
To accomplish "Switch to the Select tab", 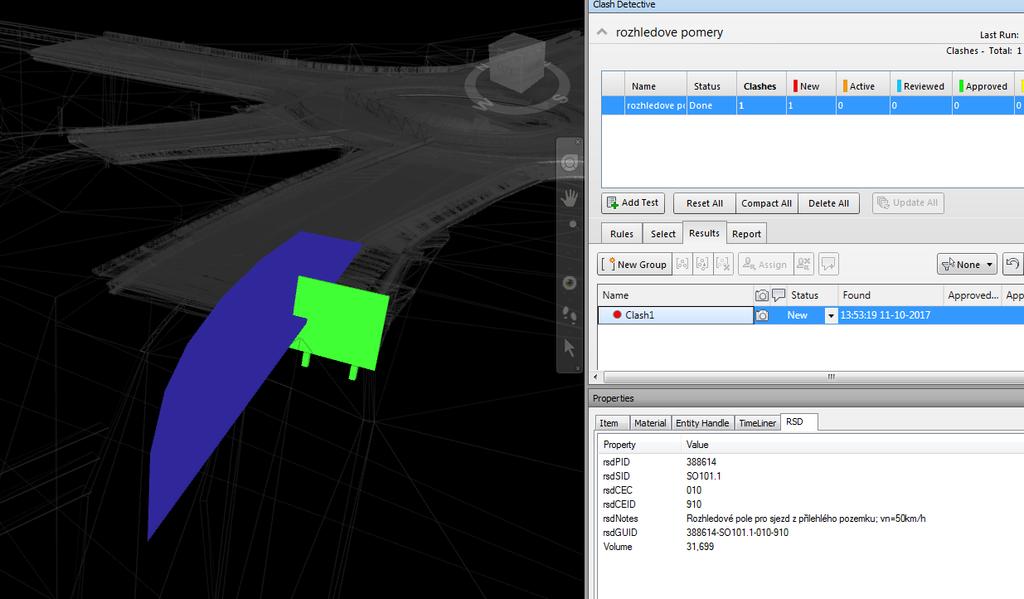I will click(x=663, y=234).
